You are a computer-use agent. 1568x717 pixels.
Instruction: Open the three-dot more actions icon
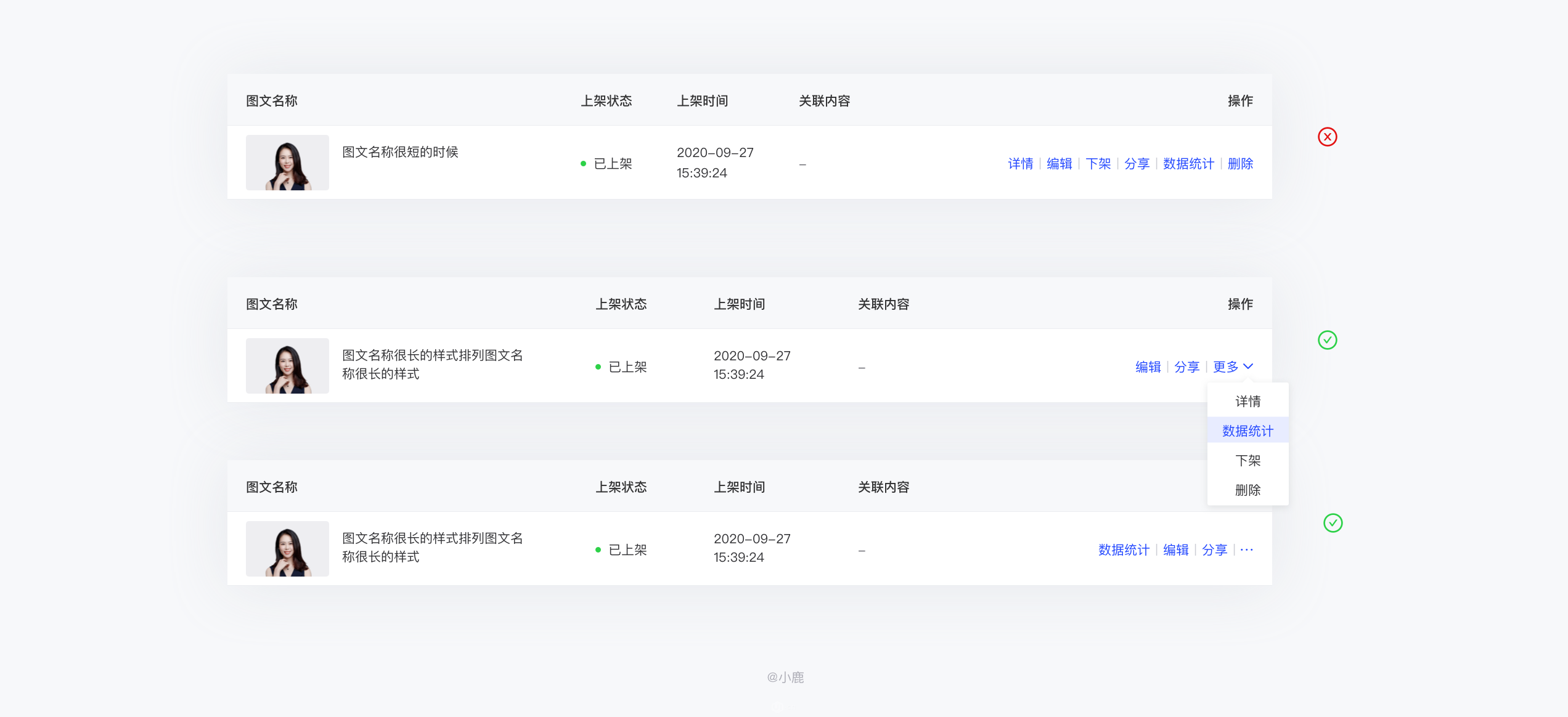tap(1246, 549)
